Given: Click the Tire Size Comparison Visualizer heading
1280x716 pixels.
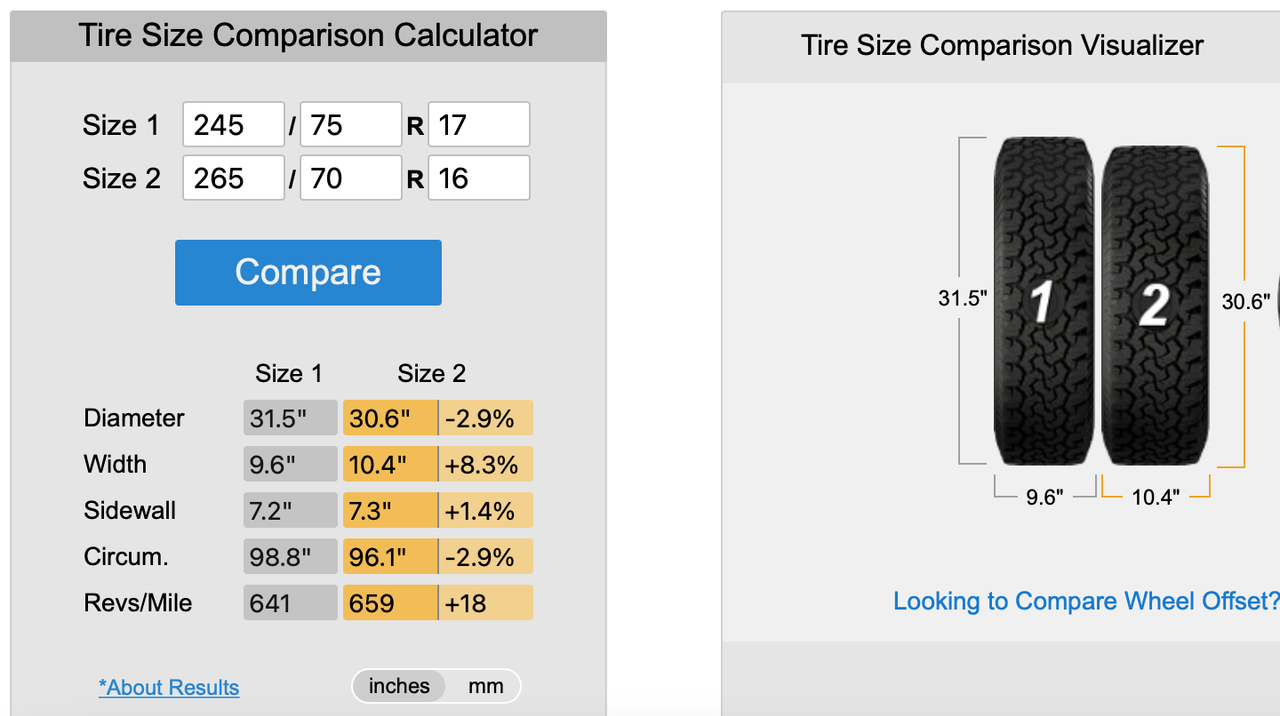Looking at the screenshot, I should click(x=1002, y=45).
